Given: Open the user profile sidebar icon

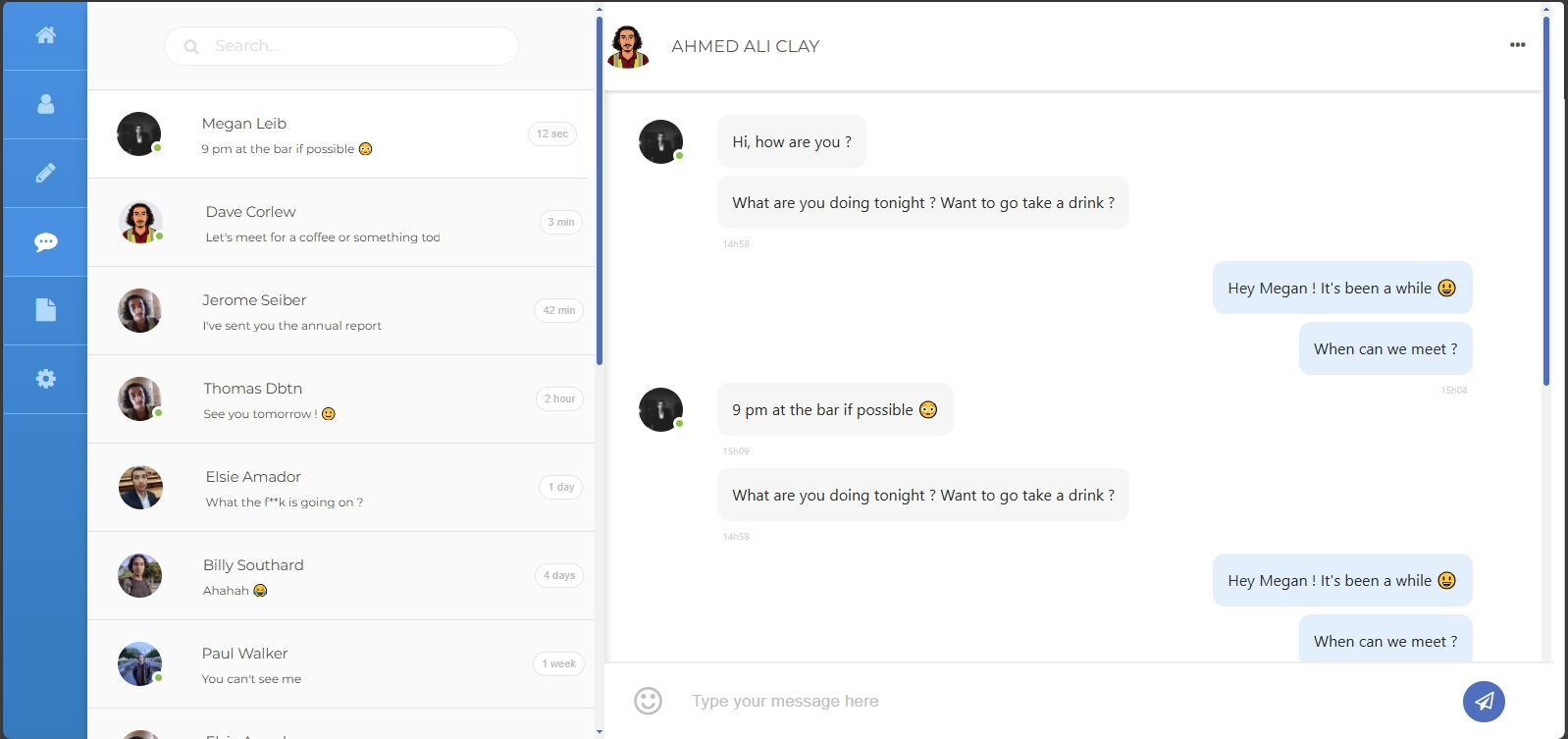Looking at the screenshot, I should pos(45,104).
